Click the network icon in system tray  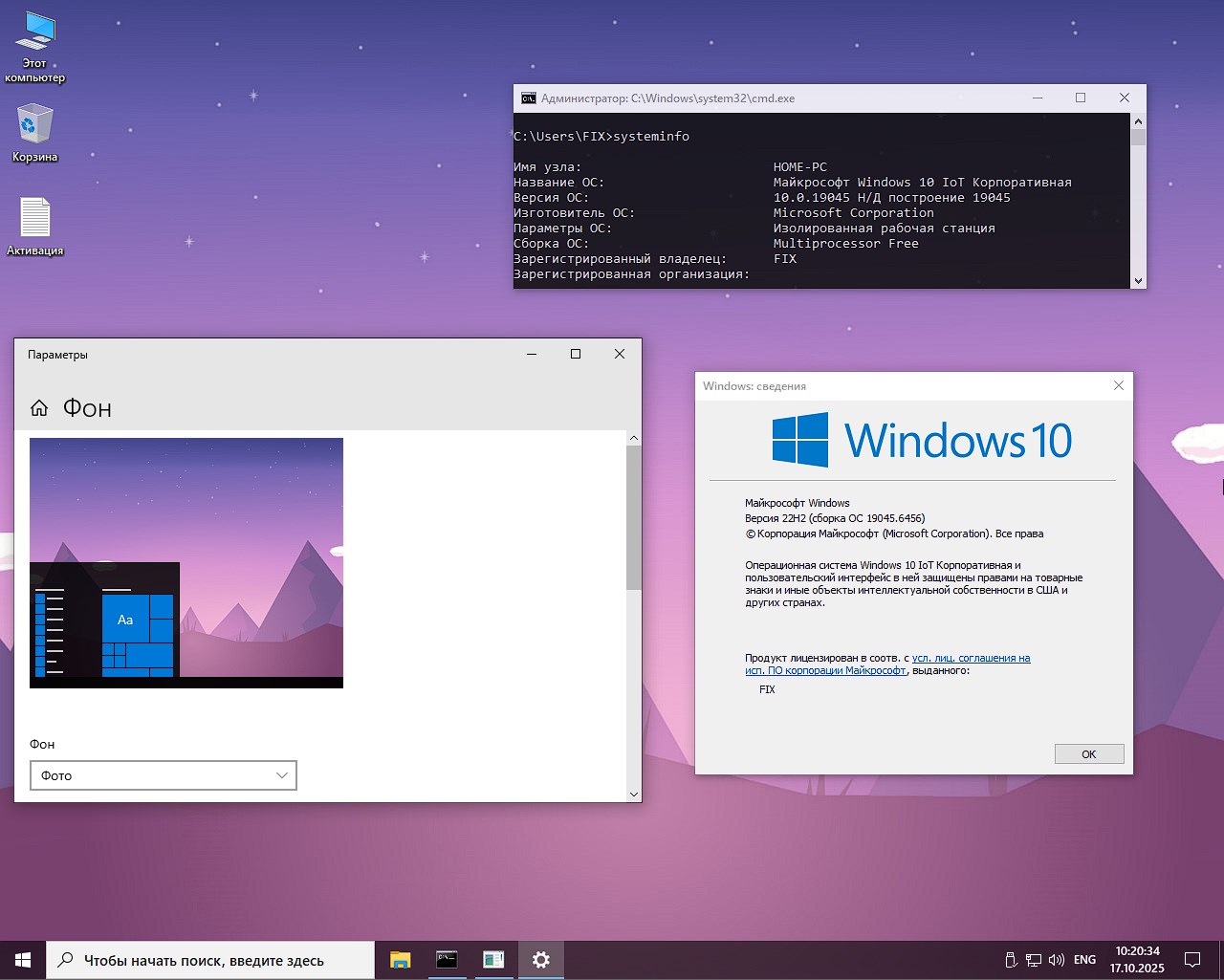coord(1034,960)
